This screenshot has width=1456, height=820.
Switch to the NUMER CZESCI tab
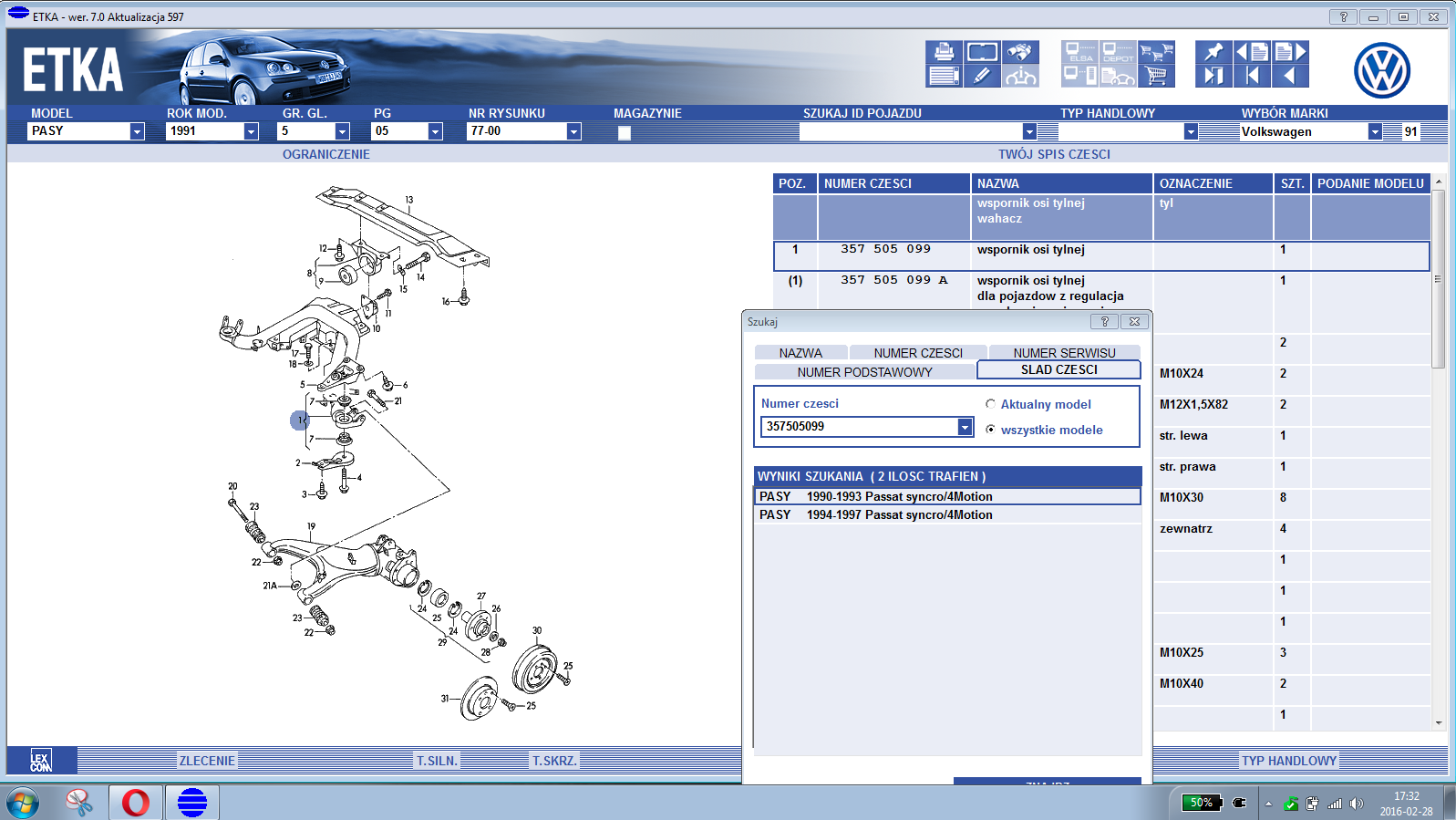pyautogui.click(x=918, y=353)
